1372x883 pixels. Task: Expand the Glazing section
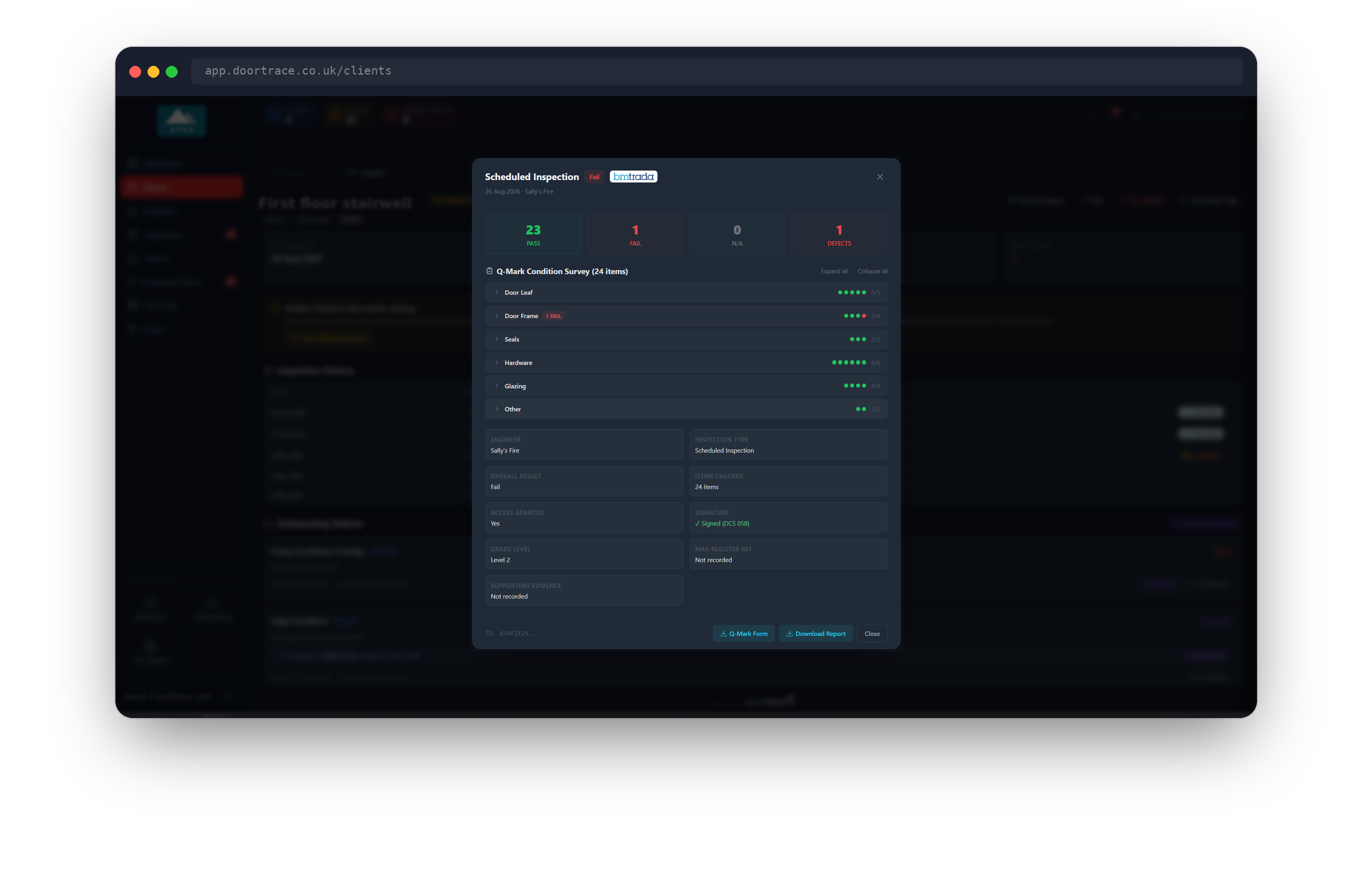click(x=686, y=386)
